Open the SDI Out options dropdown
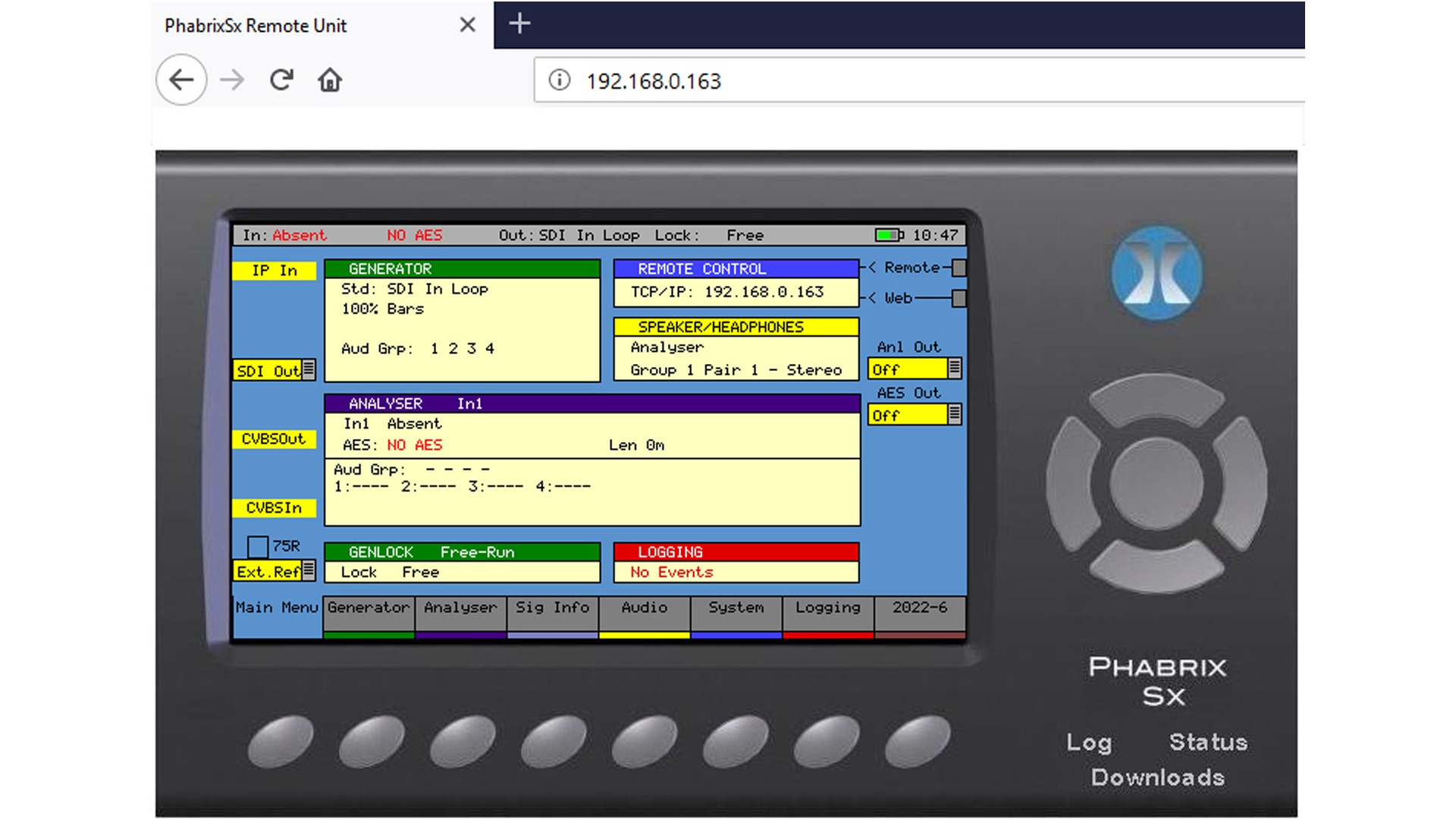This screenshot has height=819, width=1456. click(x=309, y=370)
